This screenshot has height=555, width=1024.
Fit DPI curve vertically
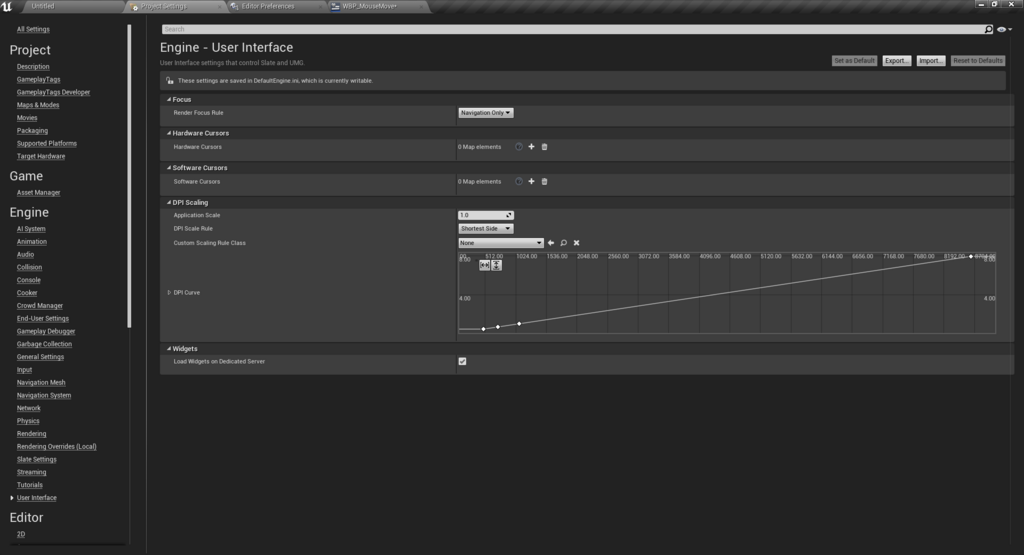pos(496,265)
